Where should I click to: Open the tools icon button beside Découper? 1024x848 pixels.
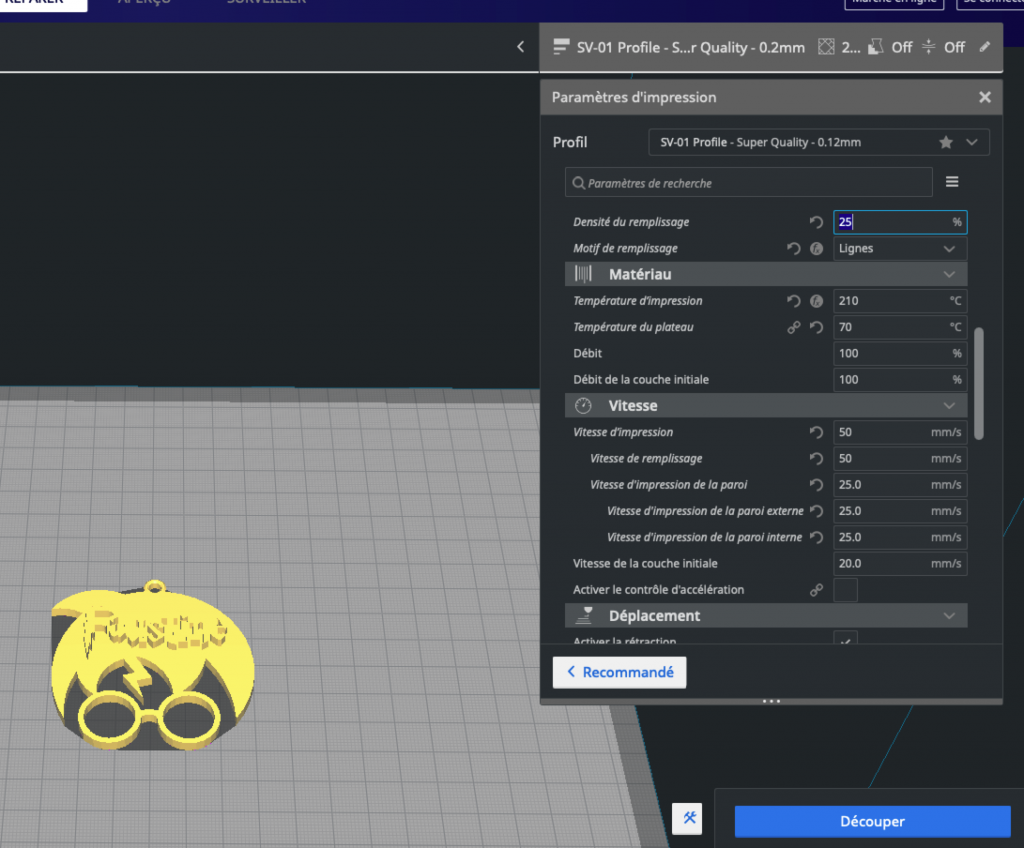pos(689,818)
